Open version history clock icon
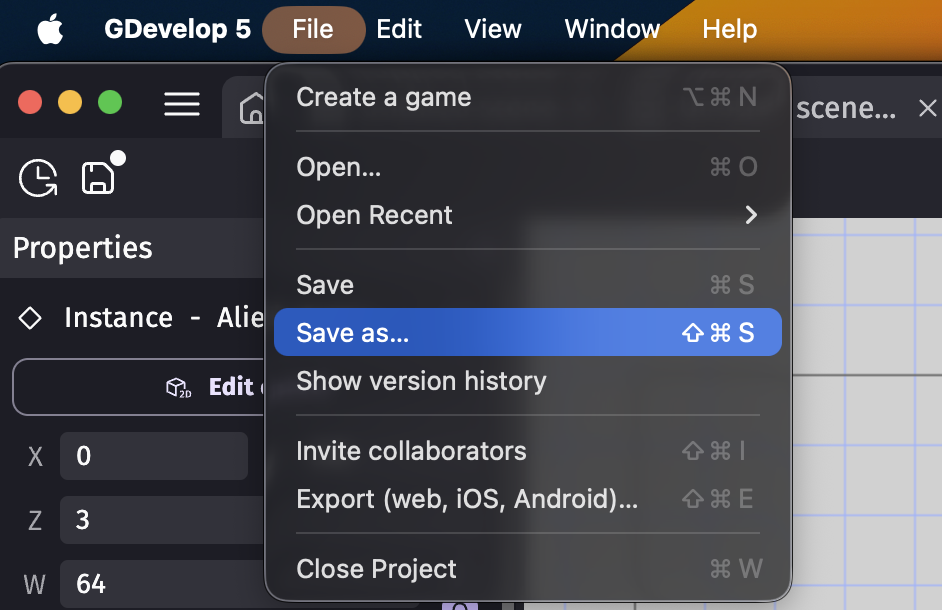942x610 pixels. point(39,179)
